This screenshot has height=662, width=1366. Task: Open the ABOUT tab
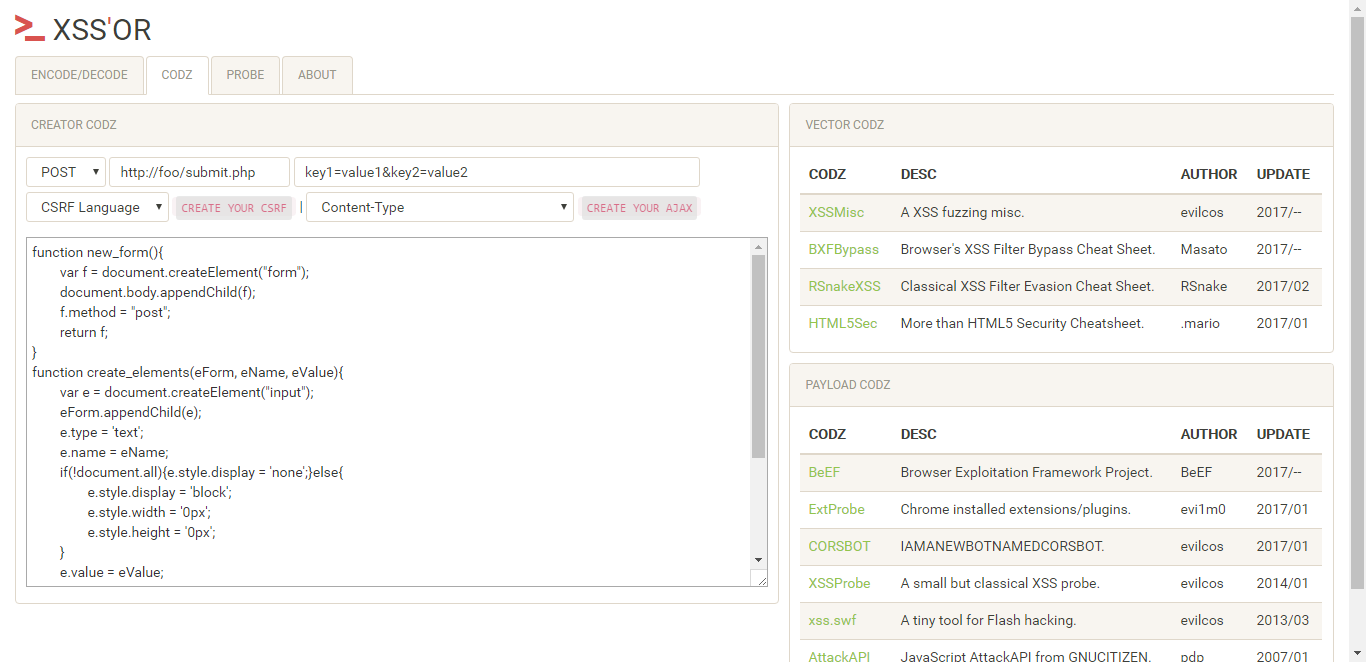(x=317, y=74)
